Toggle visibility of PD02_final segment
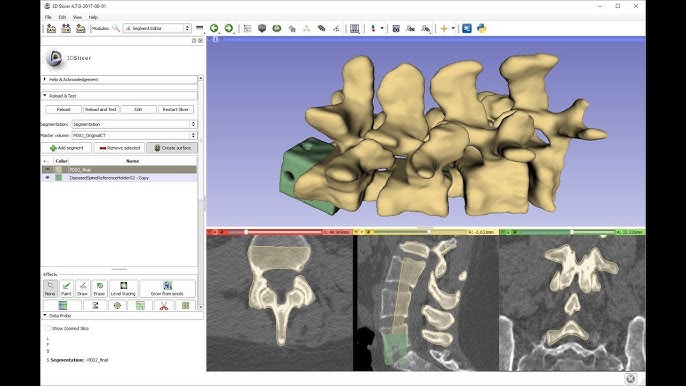The height and width of the screenshot is (386, 686). 47,169
